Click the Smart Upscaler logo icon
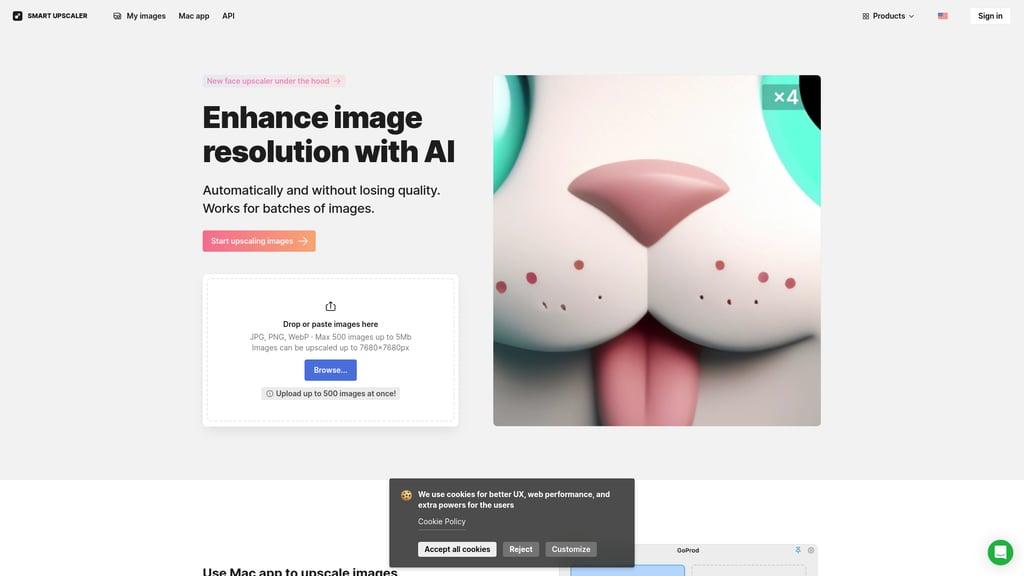 18,16
